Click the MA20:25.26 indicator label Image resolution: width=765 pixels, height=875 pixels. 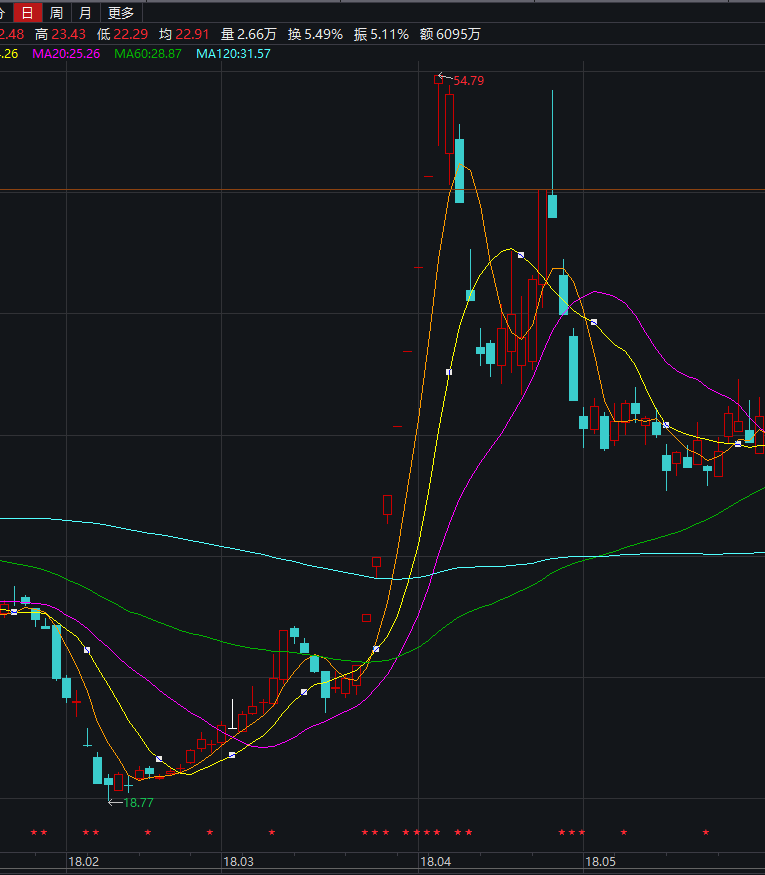(66, 54)
